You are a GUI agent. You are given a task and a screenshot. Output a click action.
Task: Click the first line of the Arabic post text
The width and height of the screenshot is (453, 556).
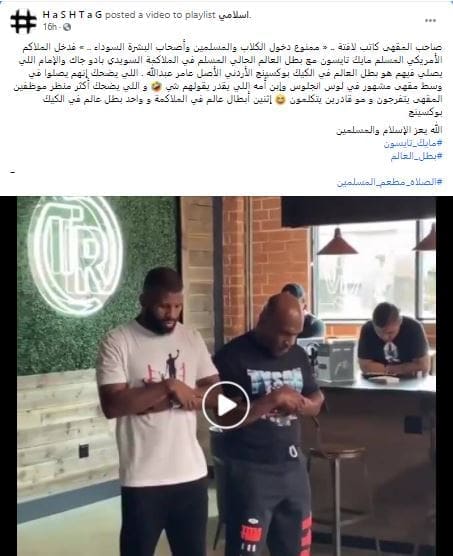(x=232, y=47)
